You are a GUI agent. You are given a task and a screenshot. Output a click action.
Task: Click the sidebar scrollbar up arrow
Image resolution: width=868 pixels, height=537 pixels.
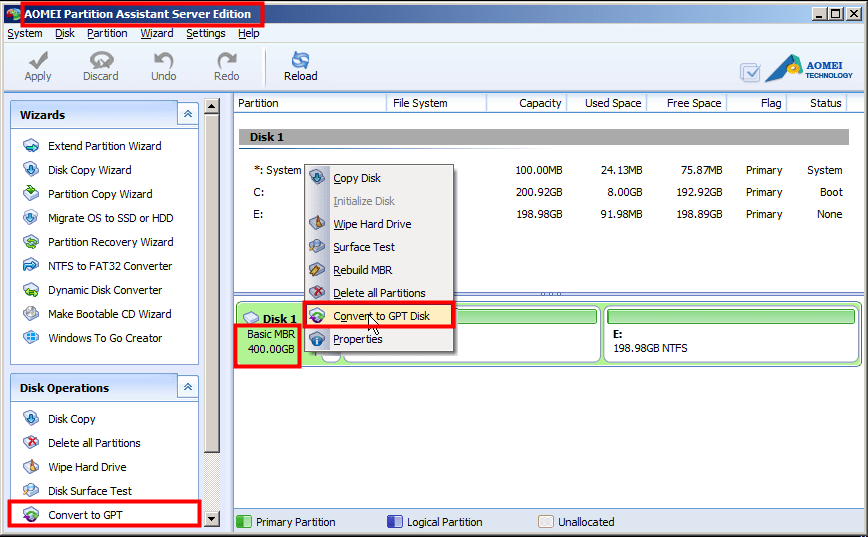pos(211,106)
